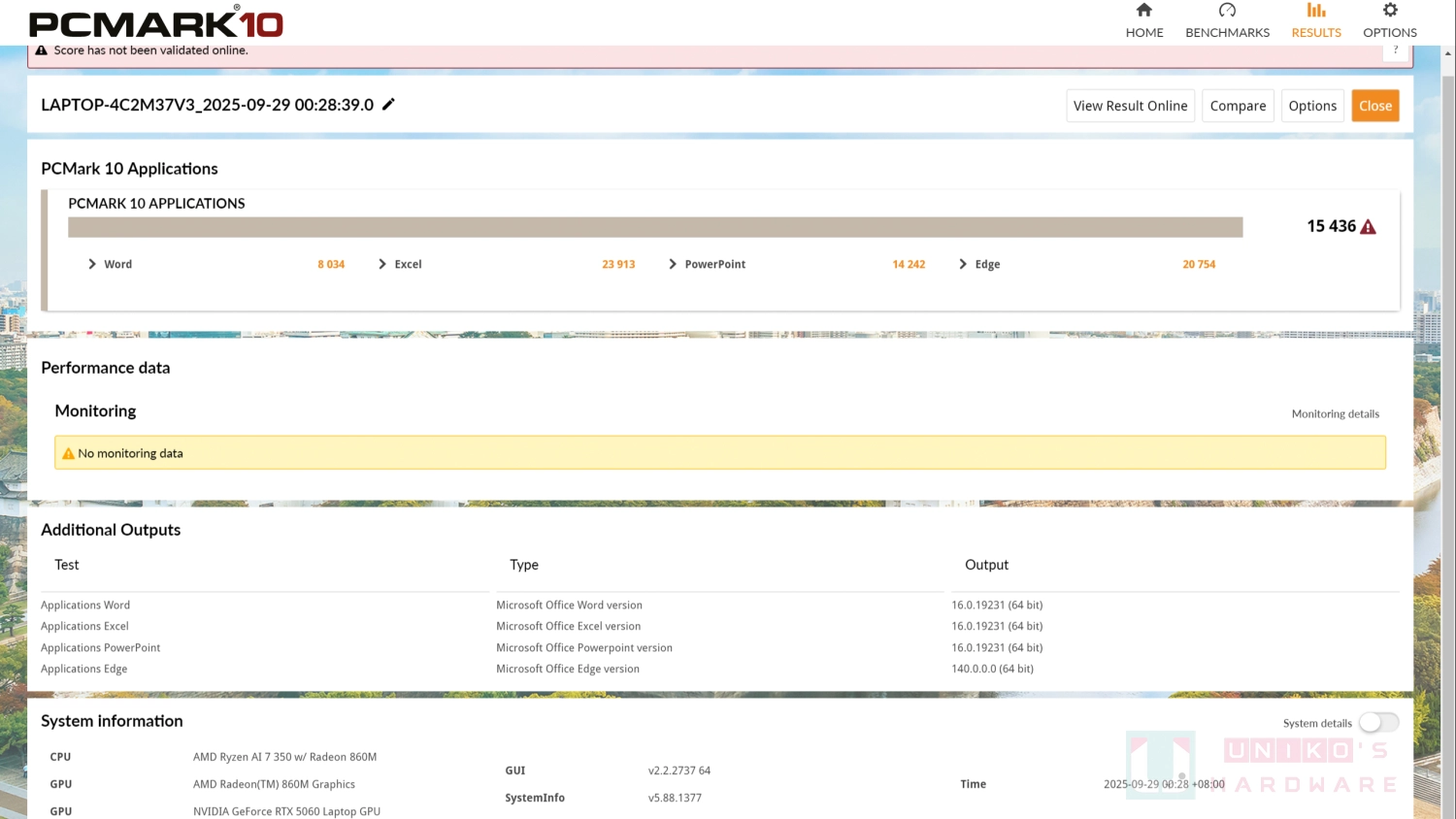Click the Compare button
The height and width of the screenshot is (819, 1456).
(x=1238, y=106)
